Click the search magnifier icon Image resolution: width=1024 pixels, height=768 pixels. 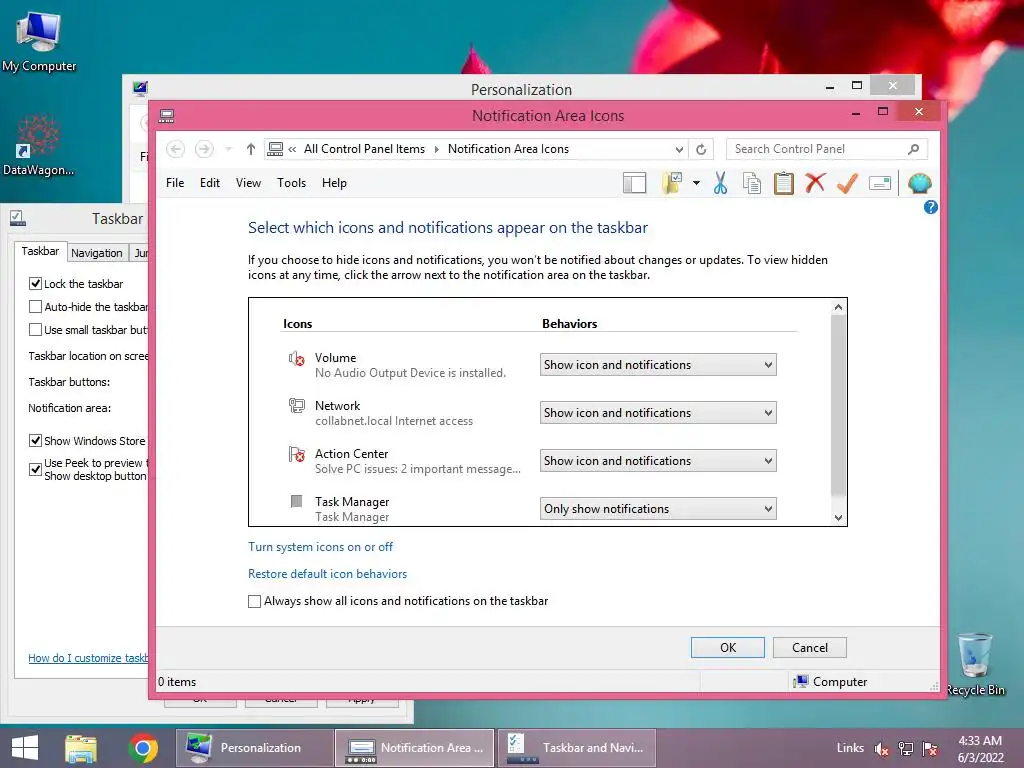914,149
